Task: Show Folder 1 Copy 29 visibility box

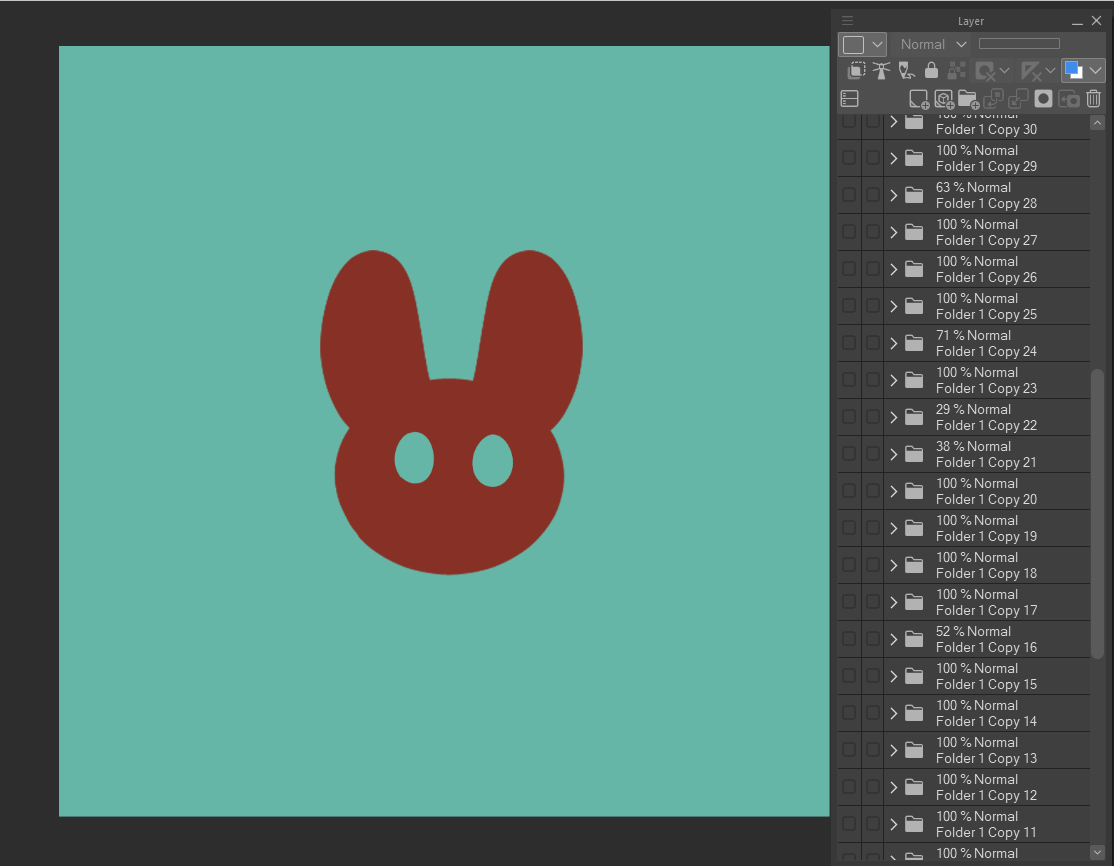Action: tap(849, 158)
